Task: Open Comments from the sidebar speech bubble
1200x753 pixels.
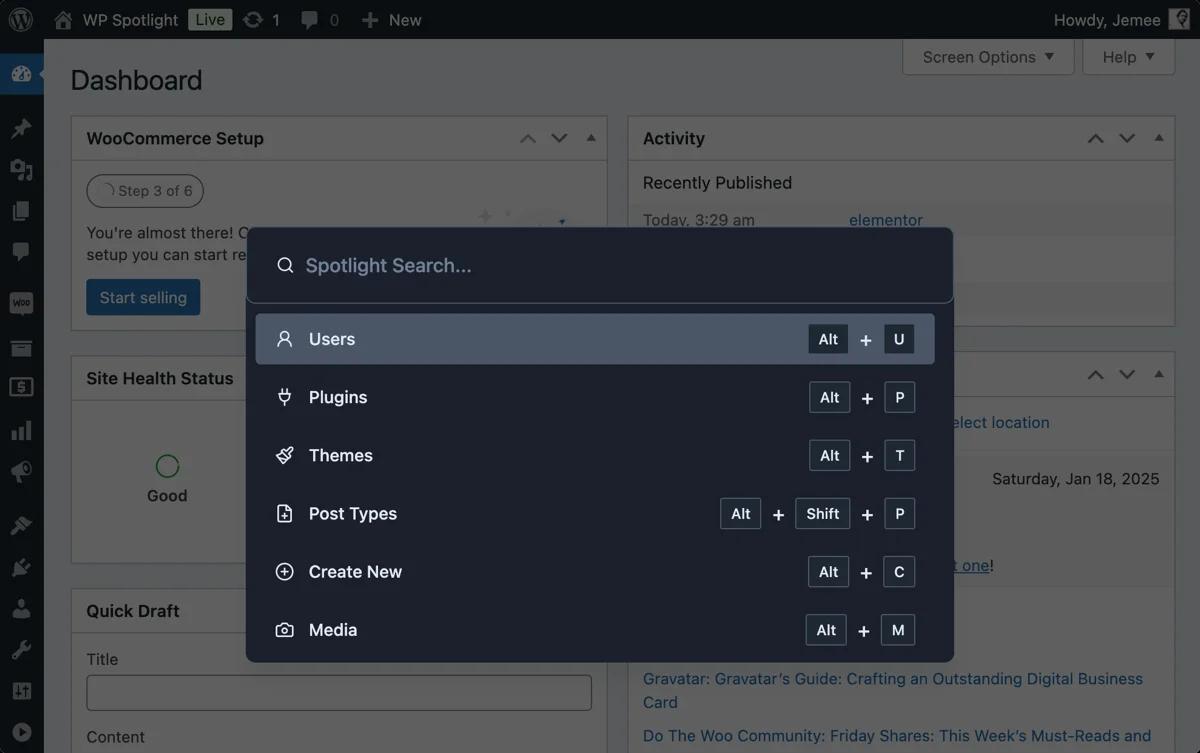Action: (x=21, y=251)
